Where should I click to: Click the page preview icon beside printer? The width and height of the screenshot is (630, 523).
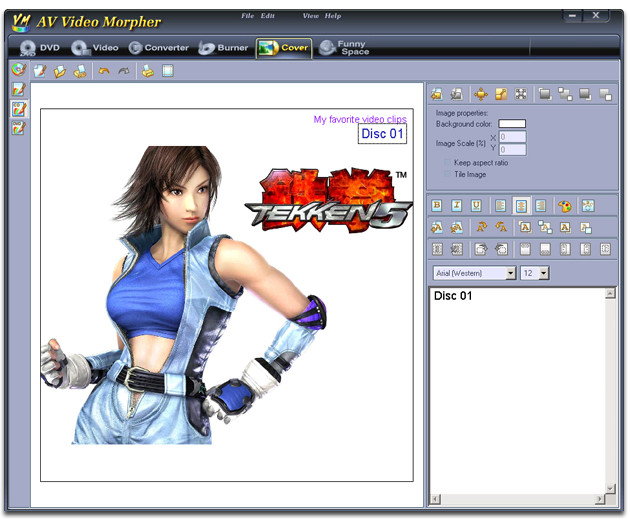click(x=168, y=71)
